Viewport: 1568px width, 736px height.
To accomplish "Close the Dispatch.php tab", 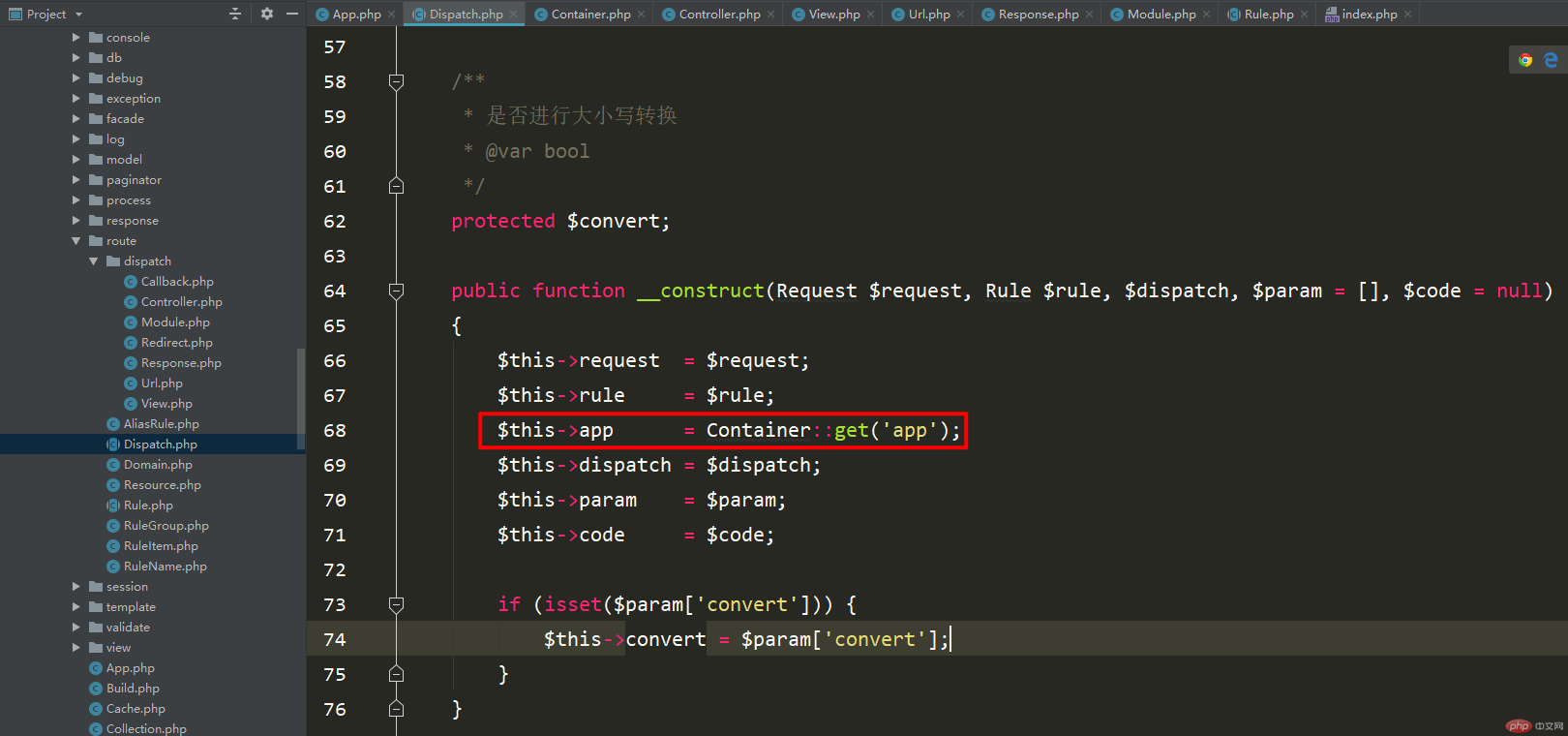I will 514,15.
